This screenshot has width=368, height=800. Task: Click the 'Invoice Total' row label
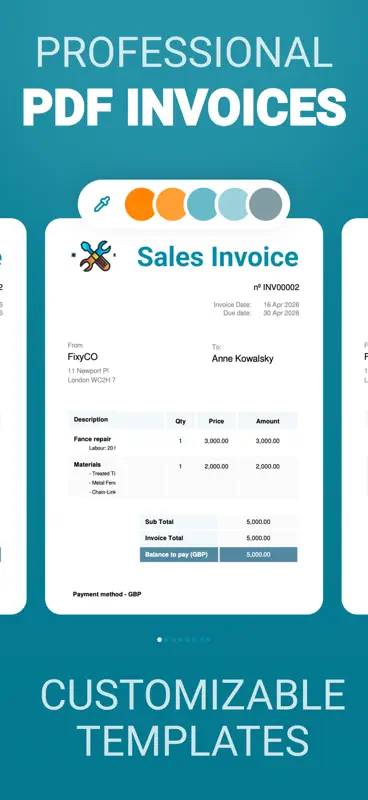(164, 538)
